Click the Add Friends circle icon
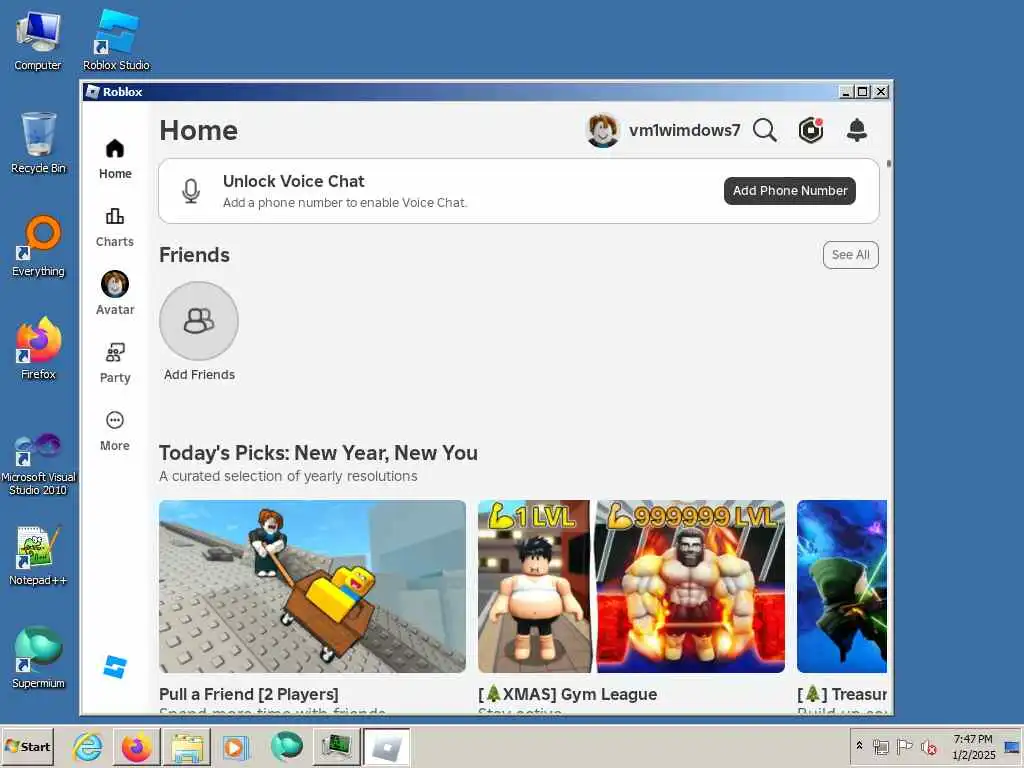Image resolution: width=1024 pixels, height=768 pixels. (x=199, y=321)
